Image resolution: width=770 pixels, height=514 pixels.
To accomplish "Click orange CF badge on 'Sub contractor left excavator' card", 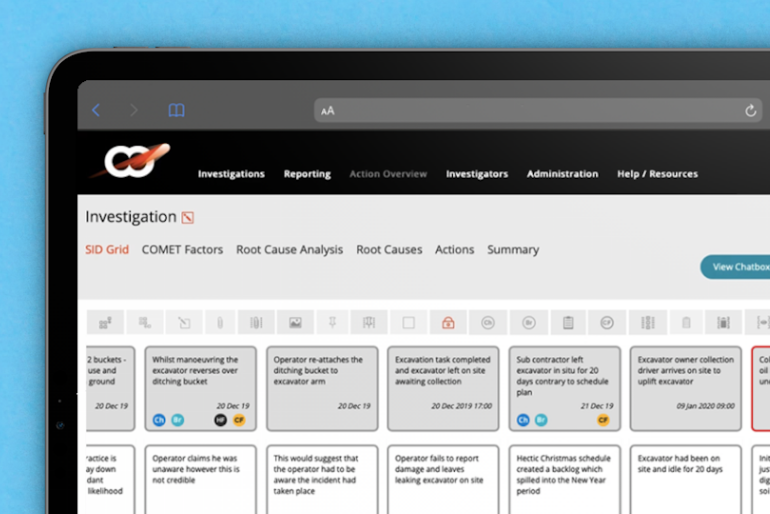I will tap(603, 420).
